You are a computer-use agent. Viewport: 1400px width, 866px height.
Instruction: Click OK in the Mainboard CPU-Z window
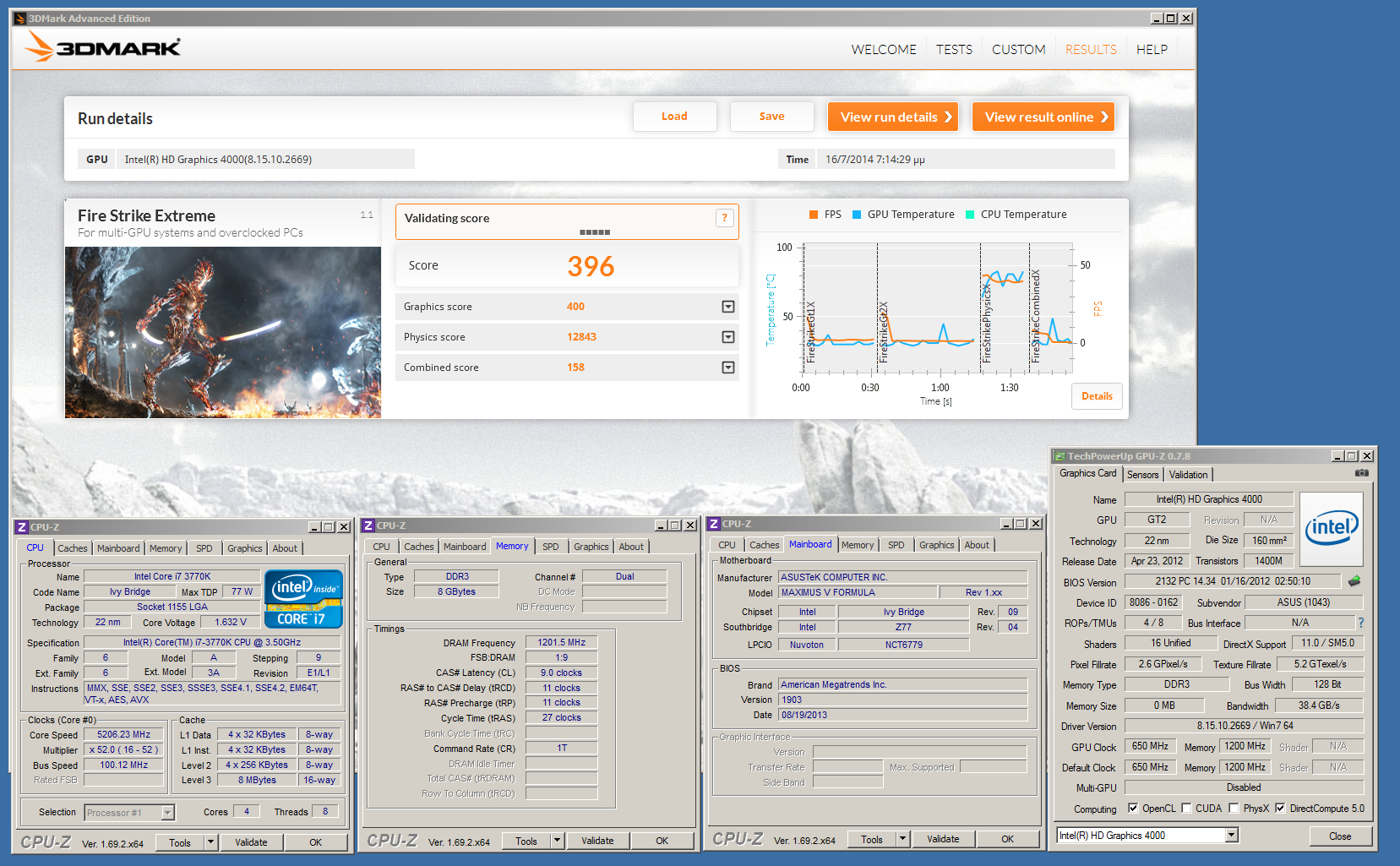click(1007, 839)
